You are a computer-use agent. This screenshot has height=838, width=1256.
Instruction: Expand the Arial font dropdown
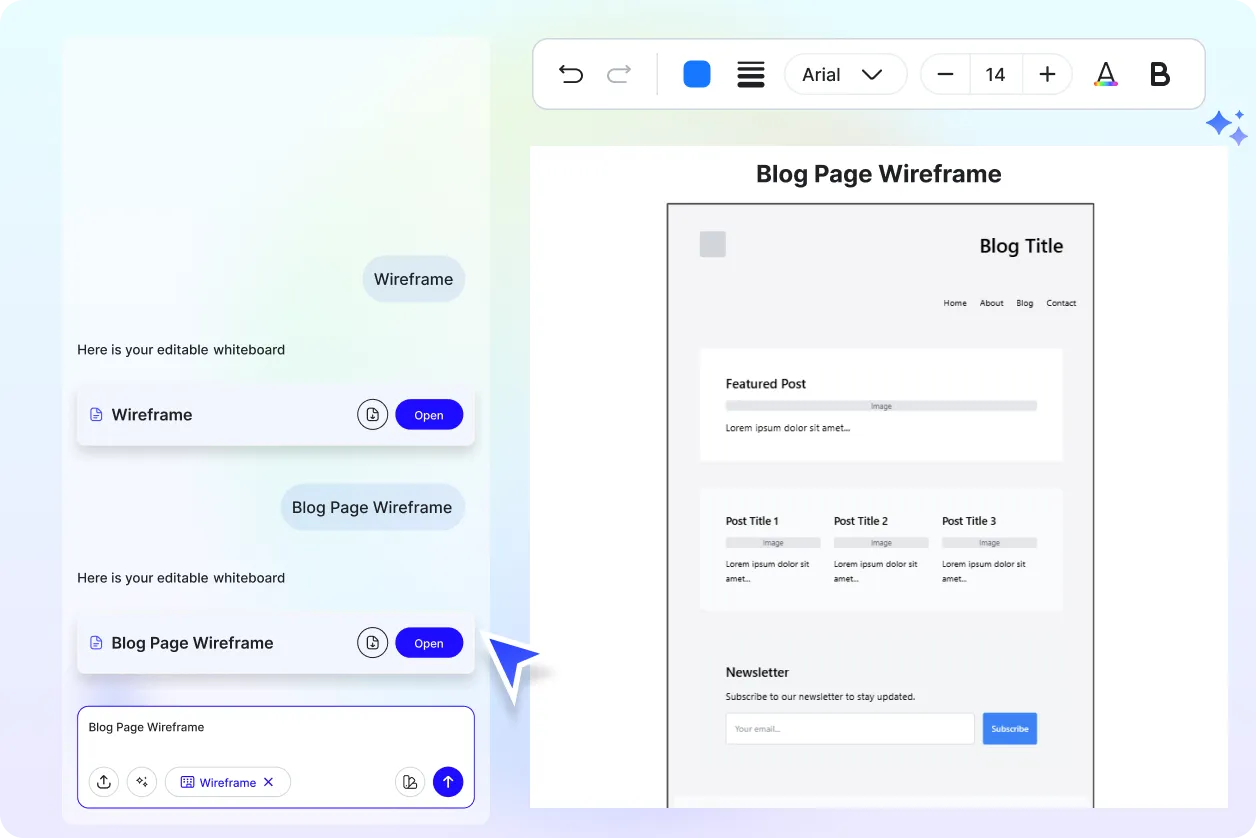tap(845, 74)
